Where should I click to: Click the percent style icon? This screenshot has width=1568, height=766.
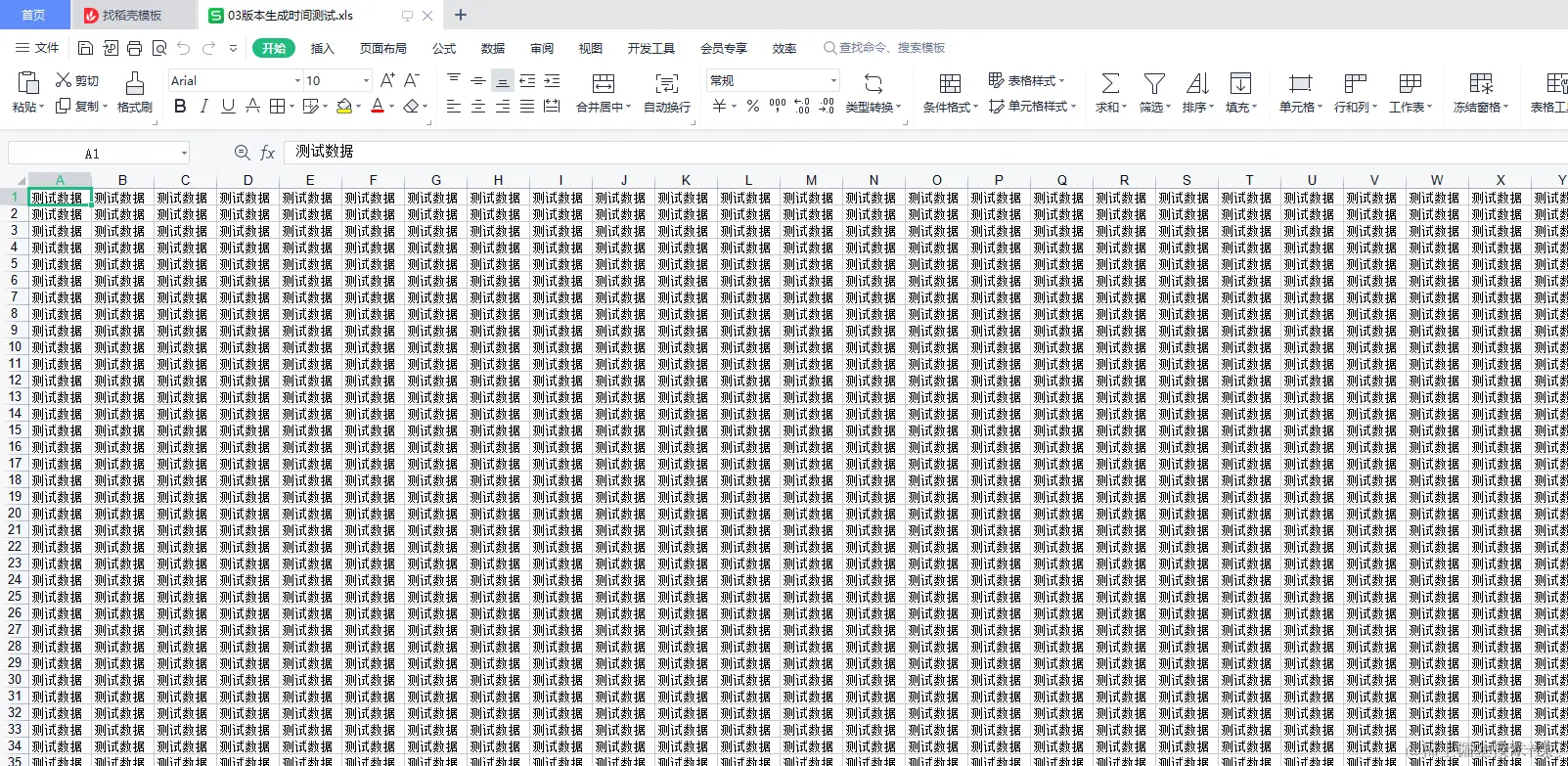tap(753, 106)
